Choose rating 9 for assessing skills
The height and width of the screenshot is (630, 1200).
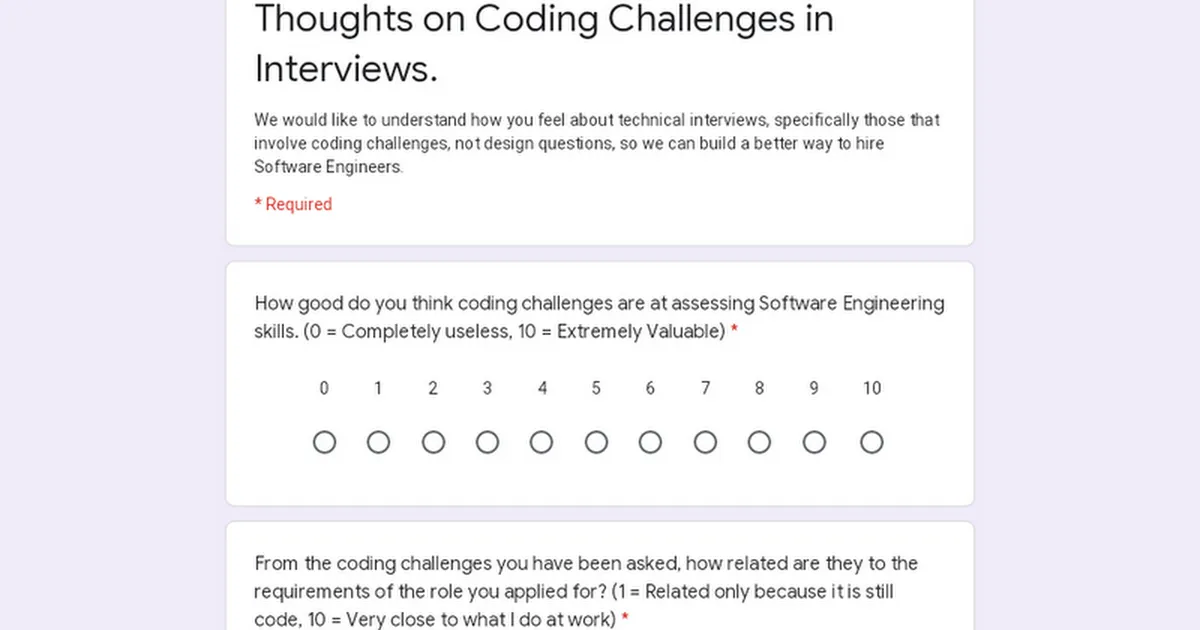click(x=814, y=442)
